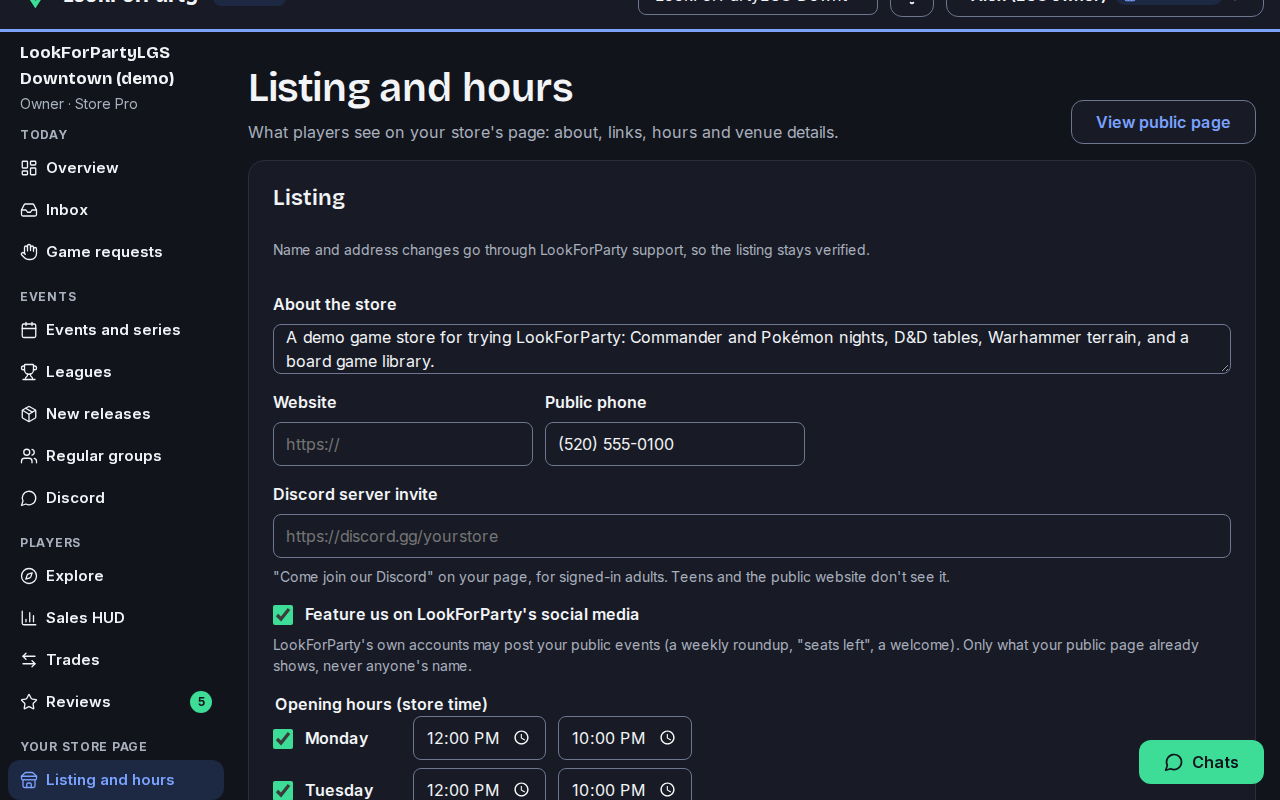Focus the About the store text area

pyautogui.click(x=752, y=349)
